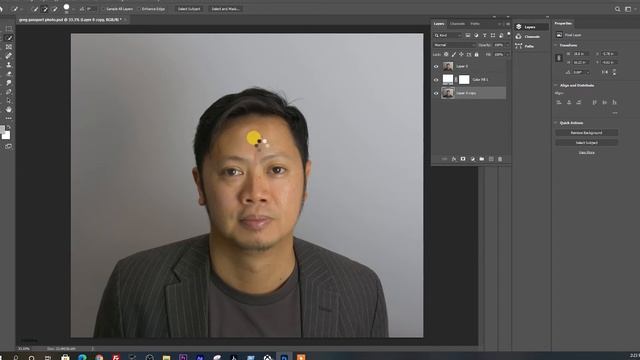Filter layers by type layers icon
Screen dimensions: 640x360
[484, 36]
